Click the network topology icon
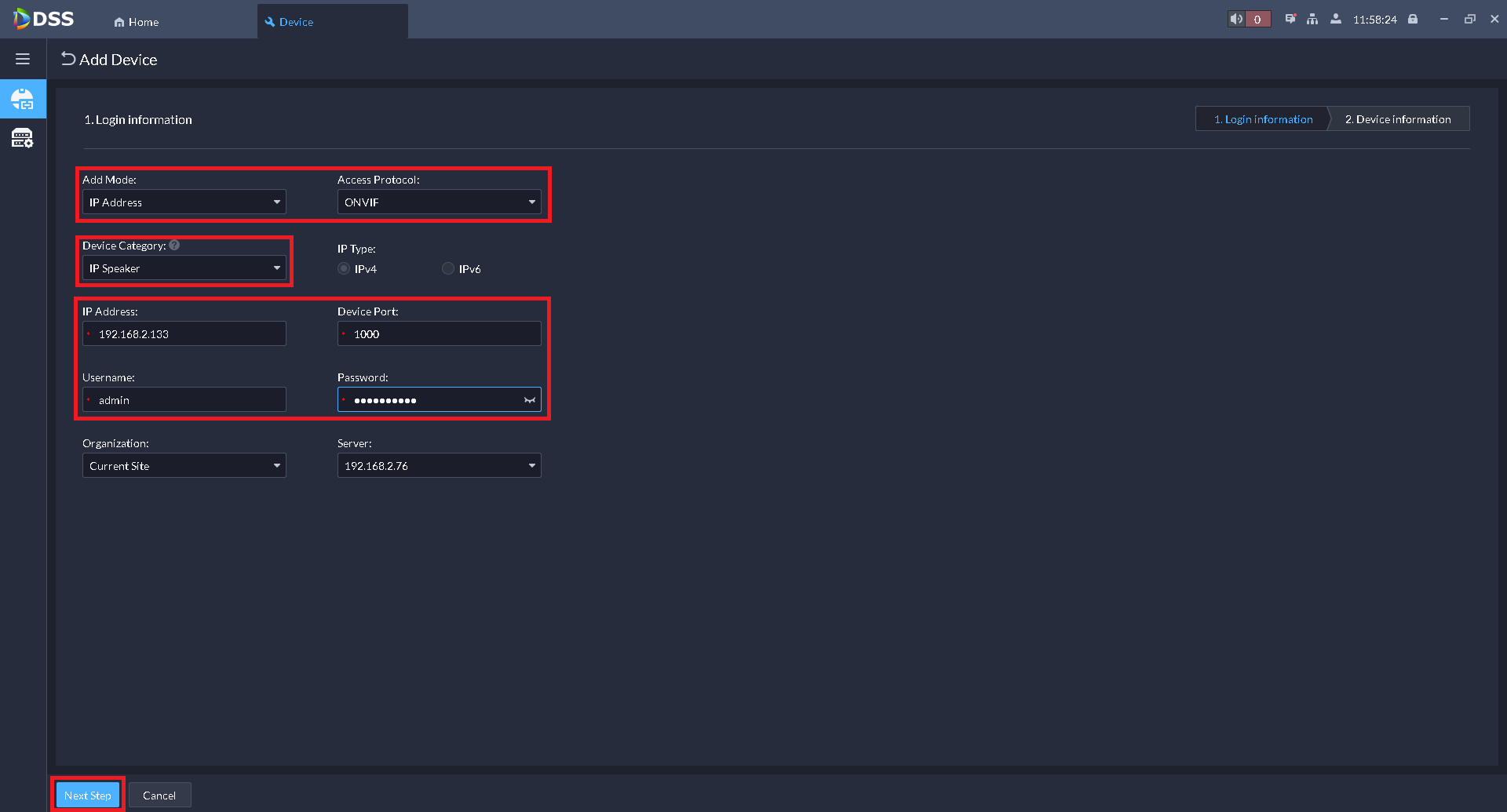 [x=1312, y=19]
